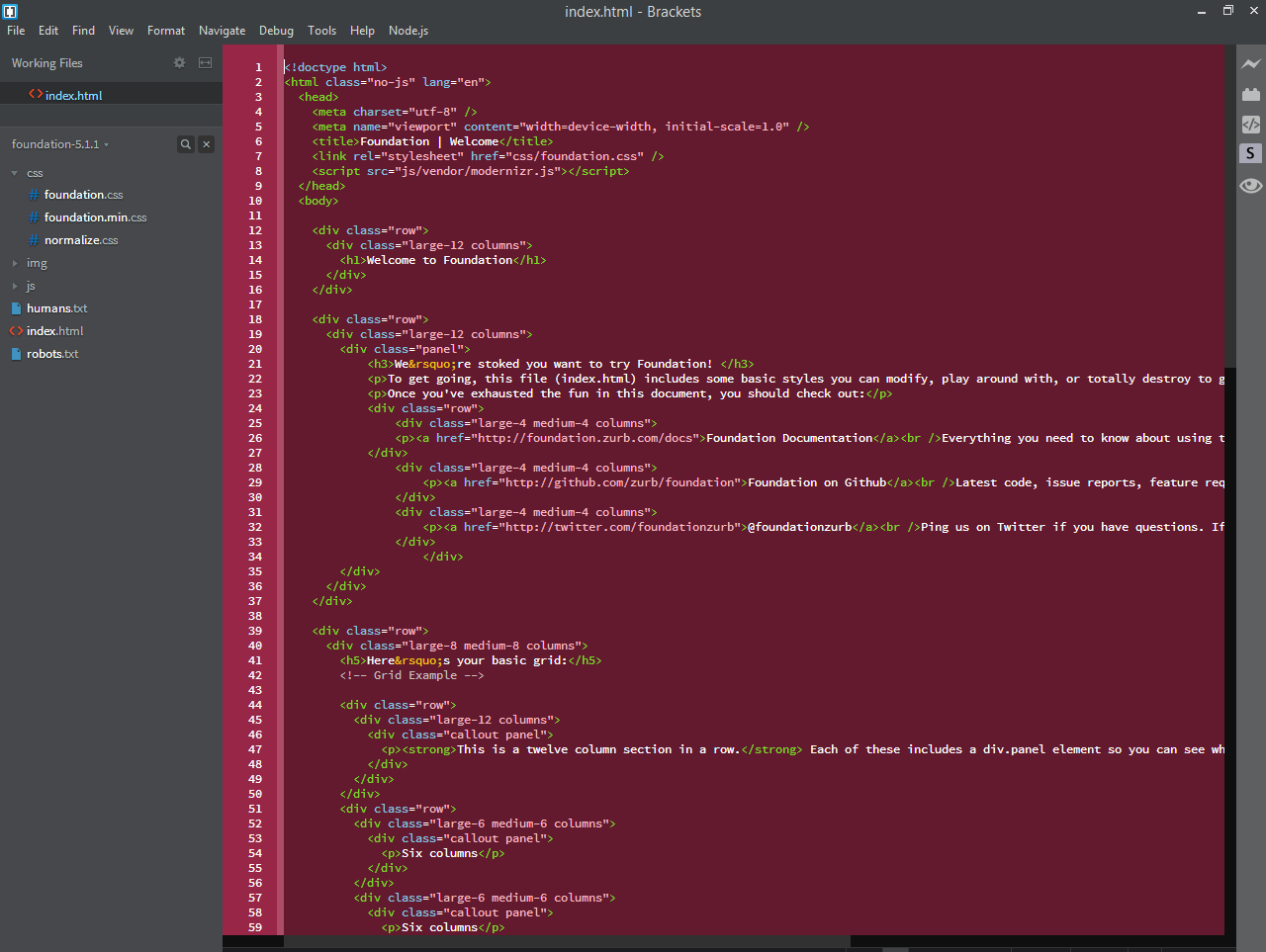Open the Tools menu
Image resolution: width=1266 pixels, height=952 pixels.
321,31
